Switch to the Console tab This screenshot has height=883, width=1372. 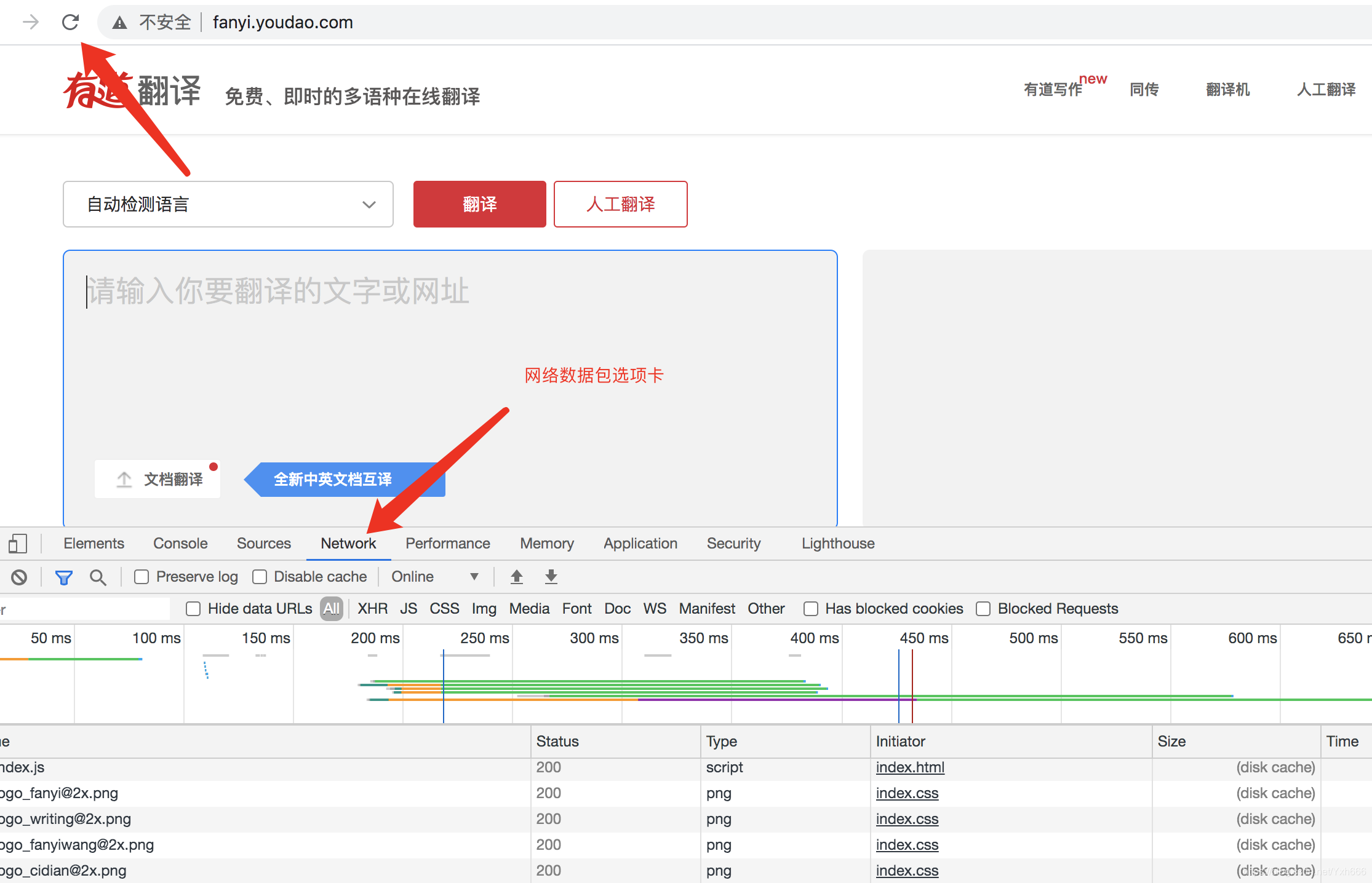(x=180, y=544)
